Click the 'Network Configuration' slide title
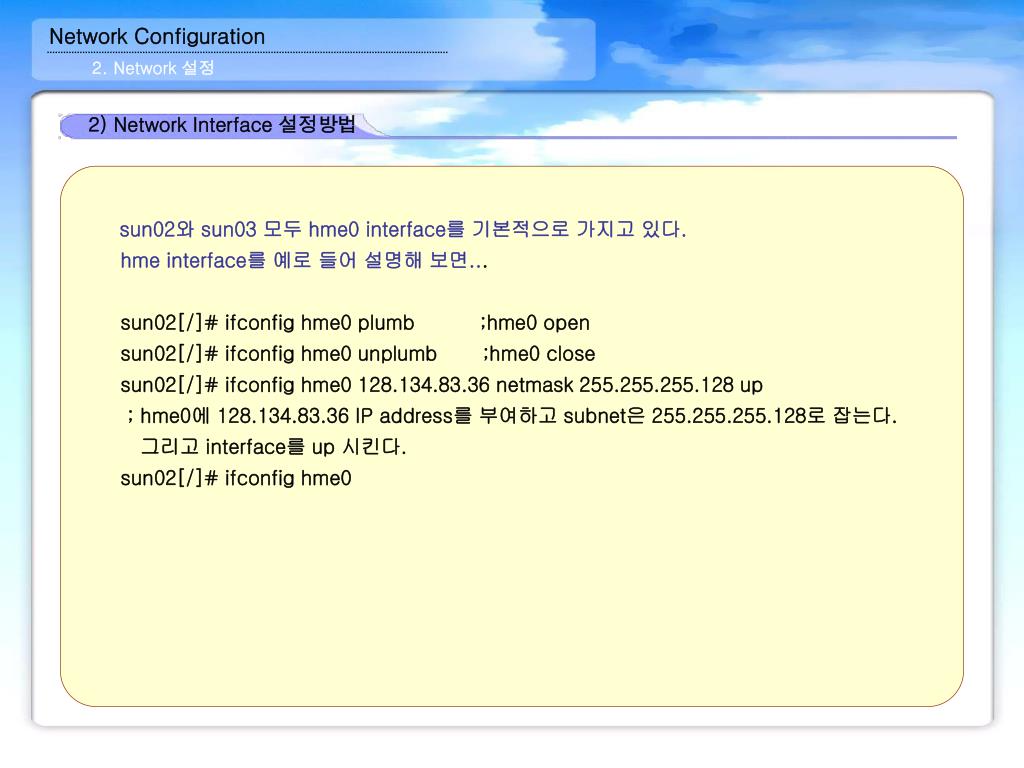The height and width of the screenshot is (768, 1024). (157, 37)
